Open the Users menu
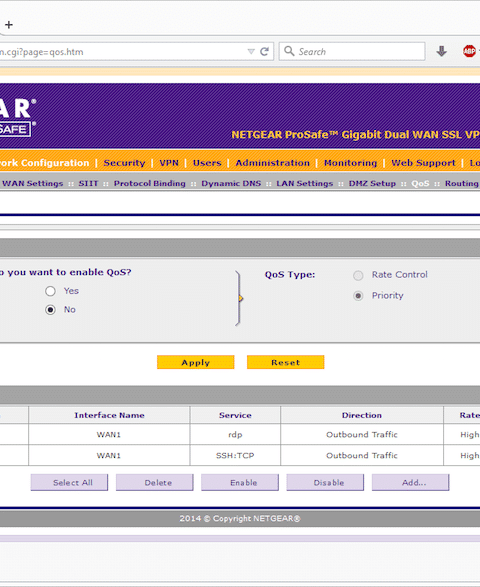480x587 pixels. click(x=207, y=163)
